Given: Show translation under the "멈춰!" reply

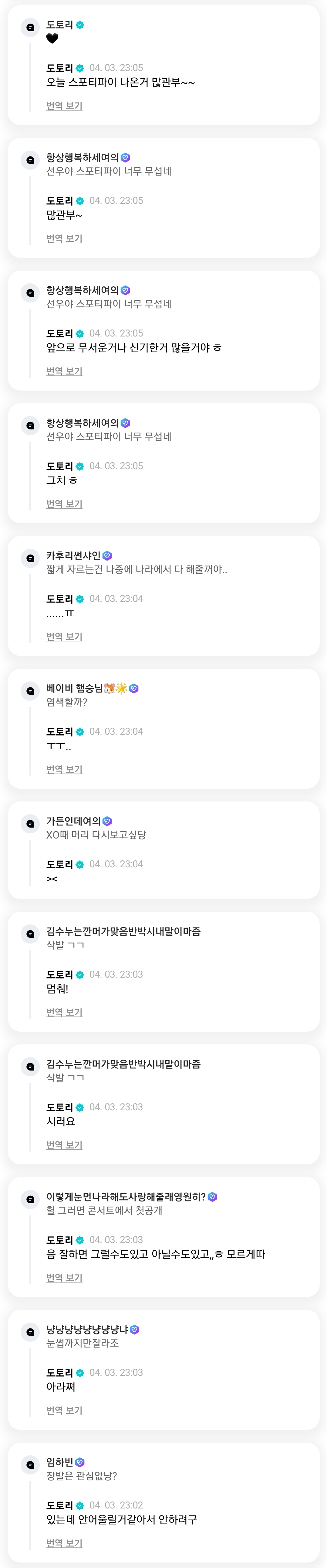Looking at the screenshot, I should click(x=64, y=1012).
